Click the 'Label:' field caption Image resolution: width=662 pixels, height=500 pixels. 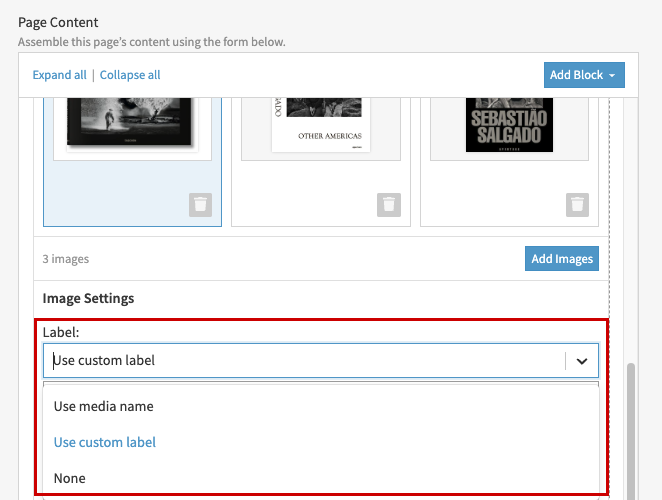pyautogui.click(x=60, y=332)
